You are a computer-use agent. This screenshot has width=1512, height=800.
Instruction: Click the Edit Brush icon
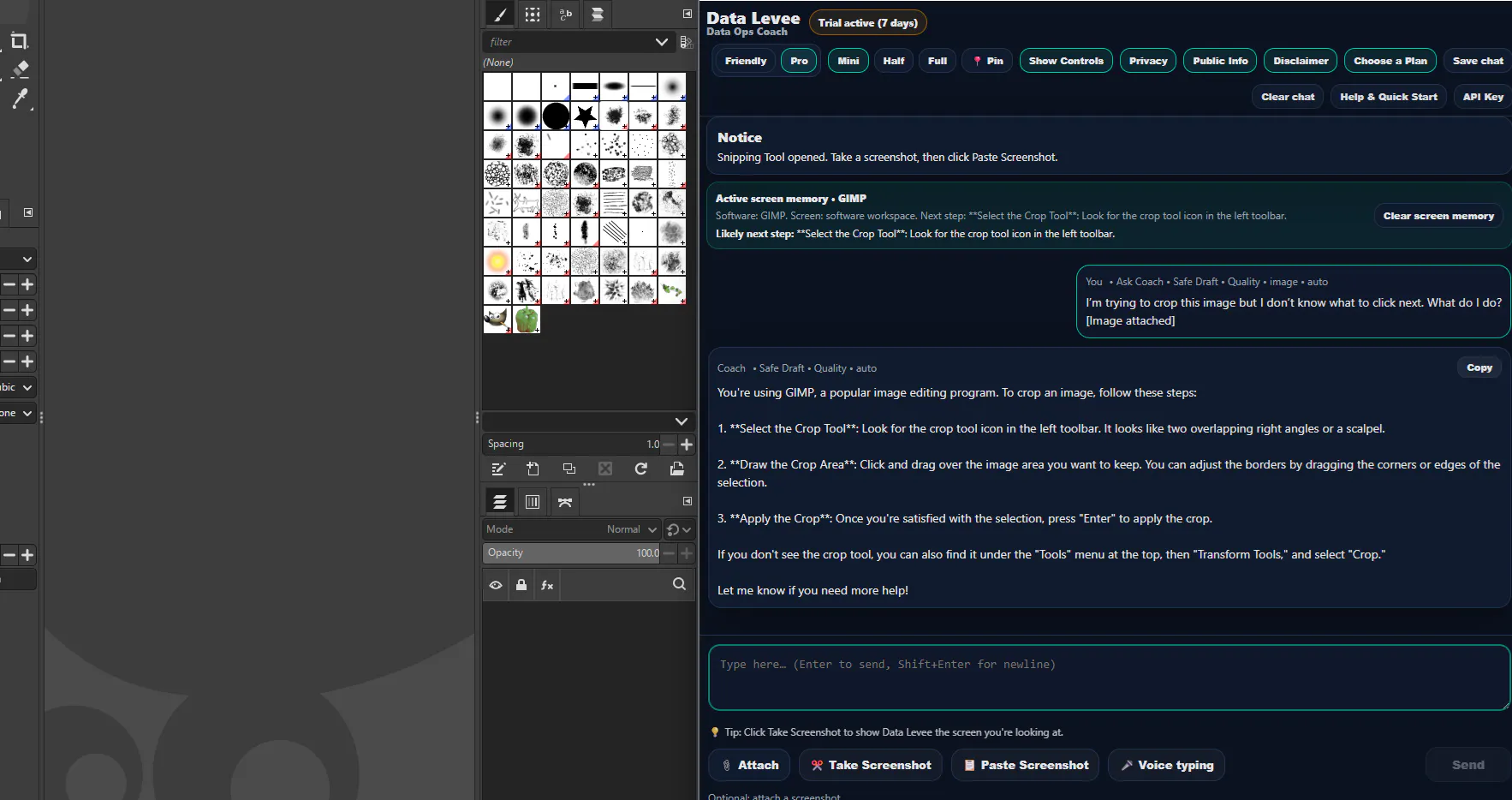coord(498,469)
